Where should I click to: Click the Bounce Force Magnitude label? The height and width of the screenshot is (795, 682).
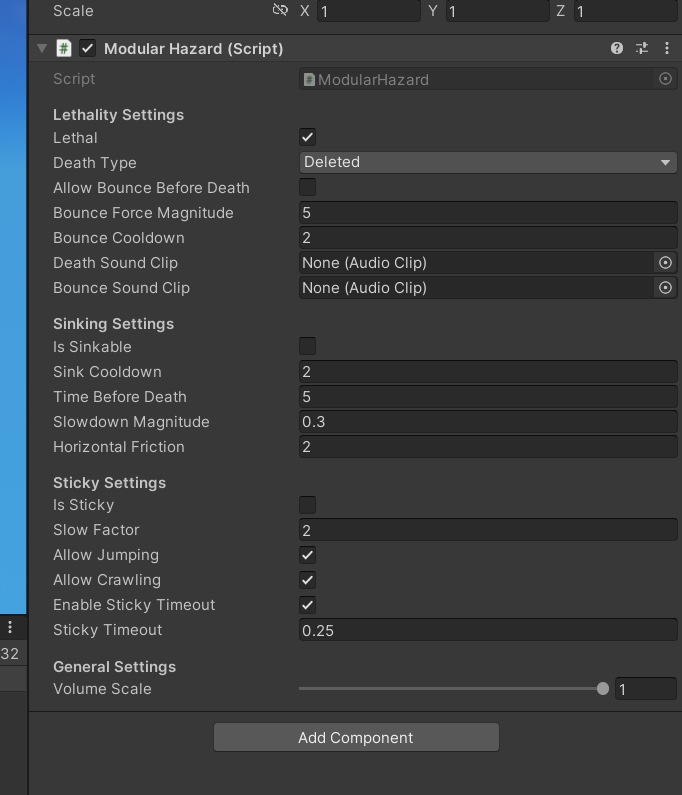[143, 212]
